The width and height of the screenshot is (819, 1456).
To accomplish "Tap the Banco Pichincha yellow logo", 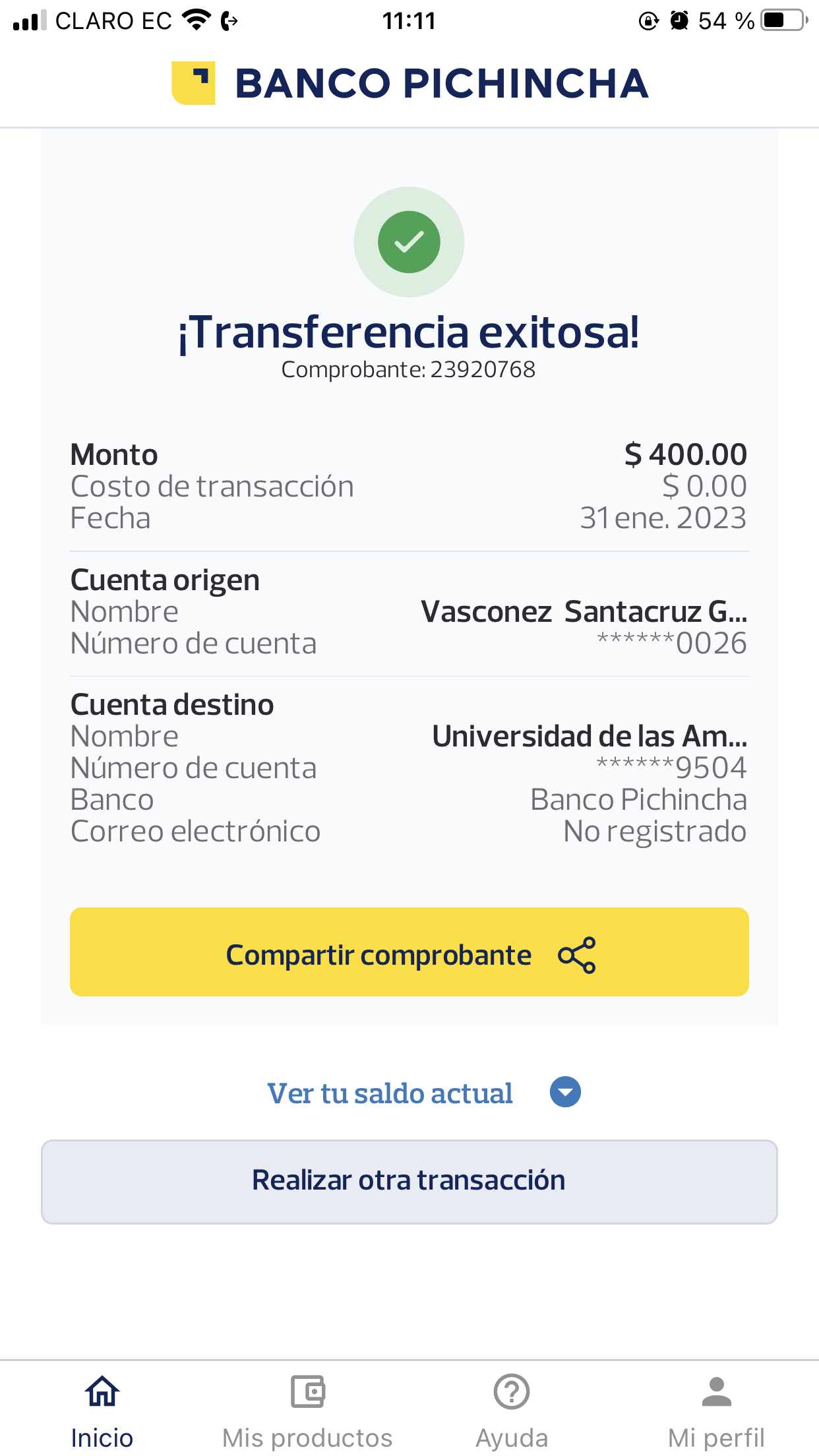I will [x=193, y=83].
